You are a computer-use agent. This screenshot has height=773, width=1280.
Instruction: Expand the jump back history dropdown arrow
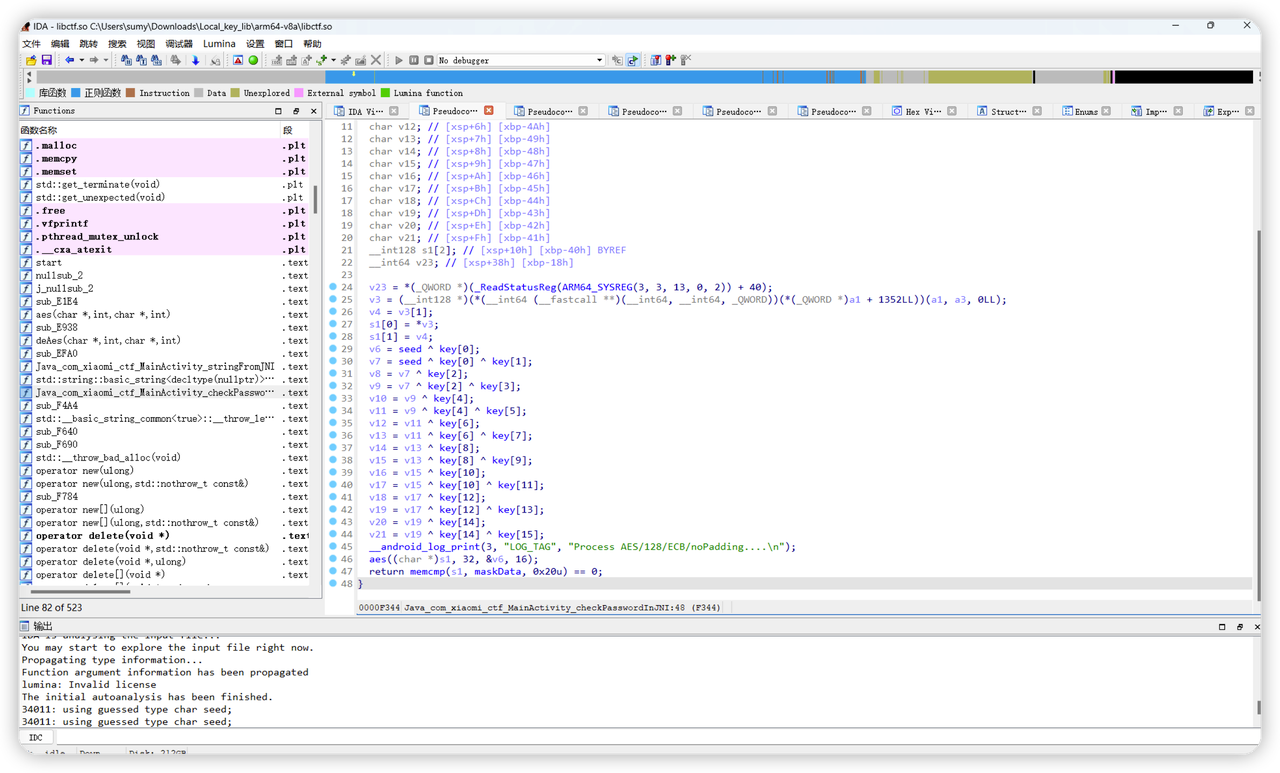81,60
